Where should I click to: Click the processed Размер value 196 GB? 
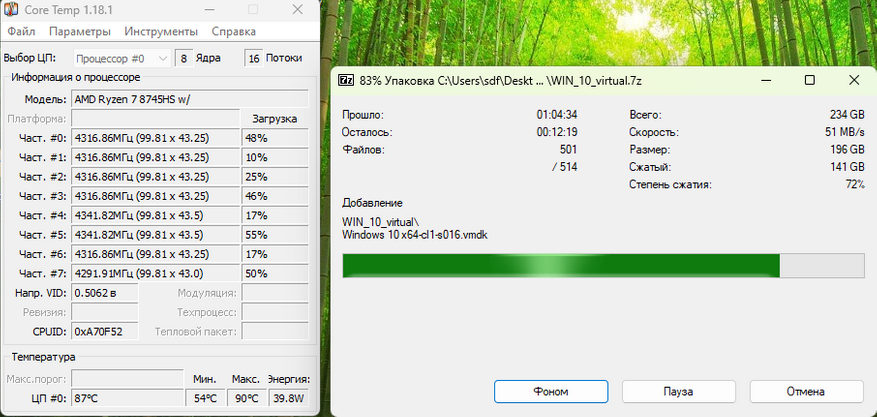click(847, 149)
